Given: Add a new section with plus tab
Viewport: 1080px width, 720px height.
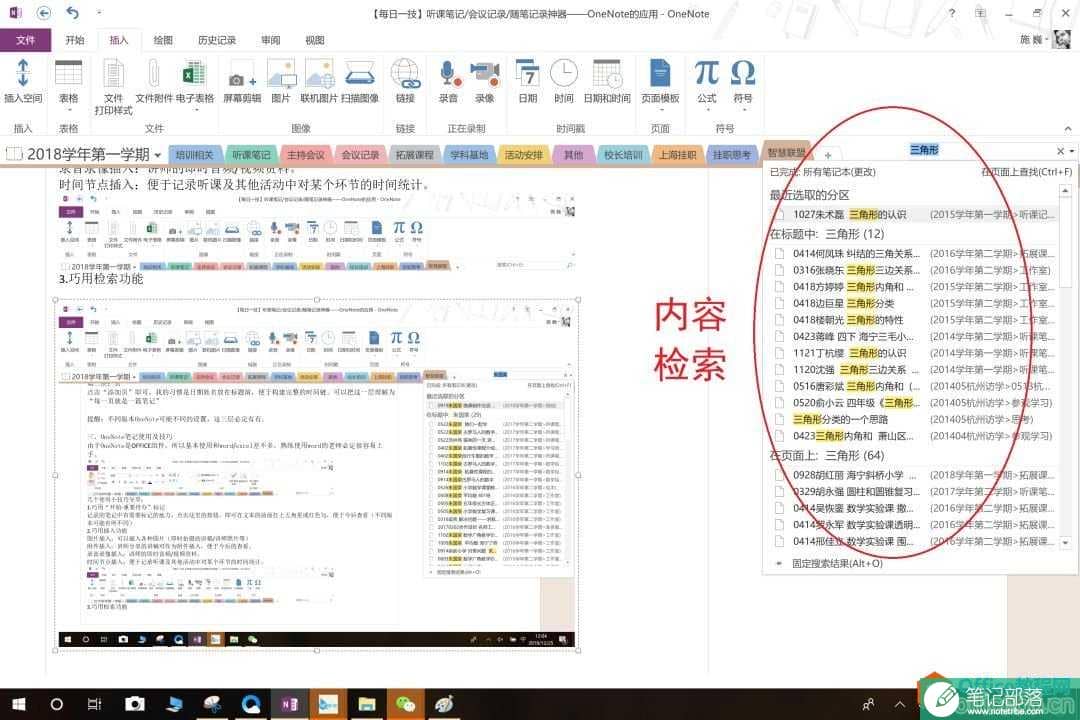Looking at the screenshot, I should [828, 156].
